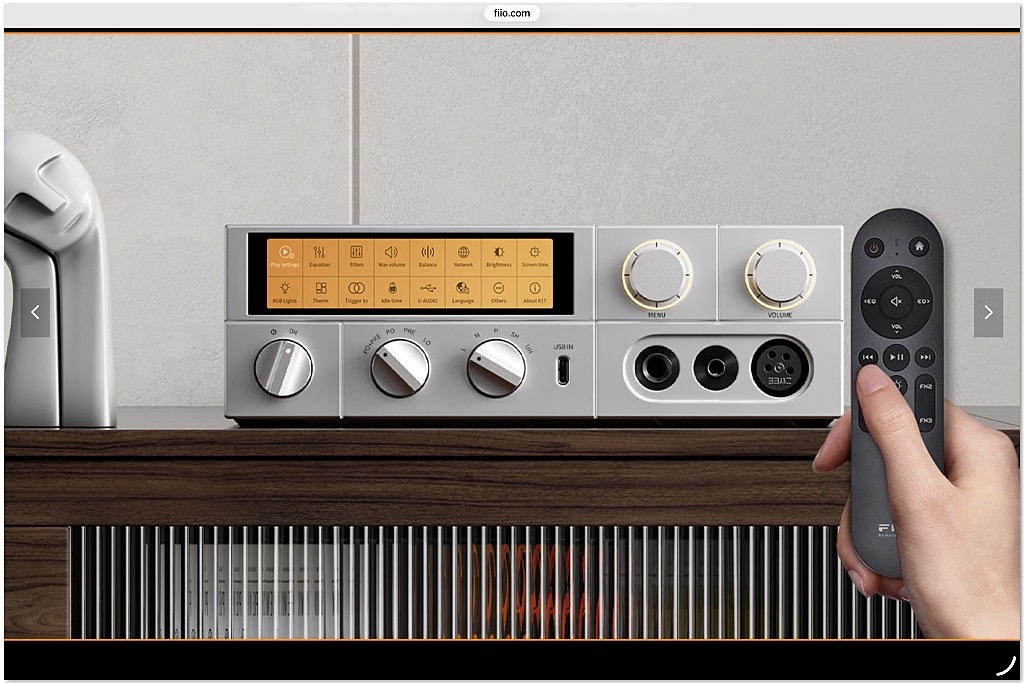Select the Network globe tile on the device screen
This screenshot has height=683, width=1024.
click(x=463, y=256)
